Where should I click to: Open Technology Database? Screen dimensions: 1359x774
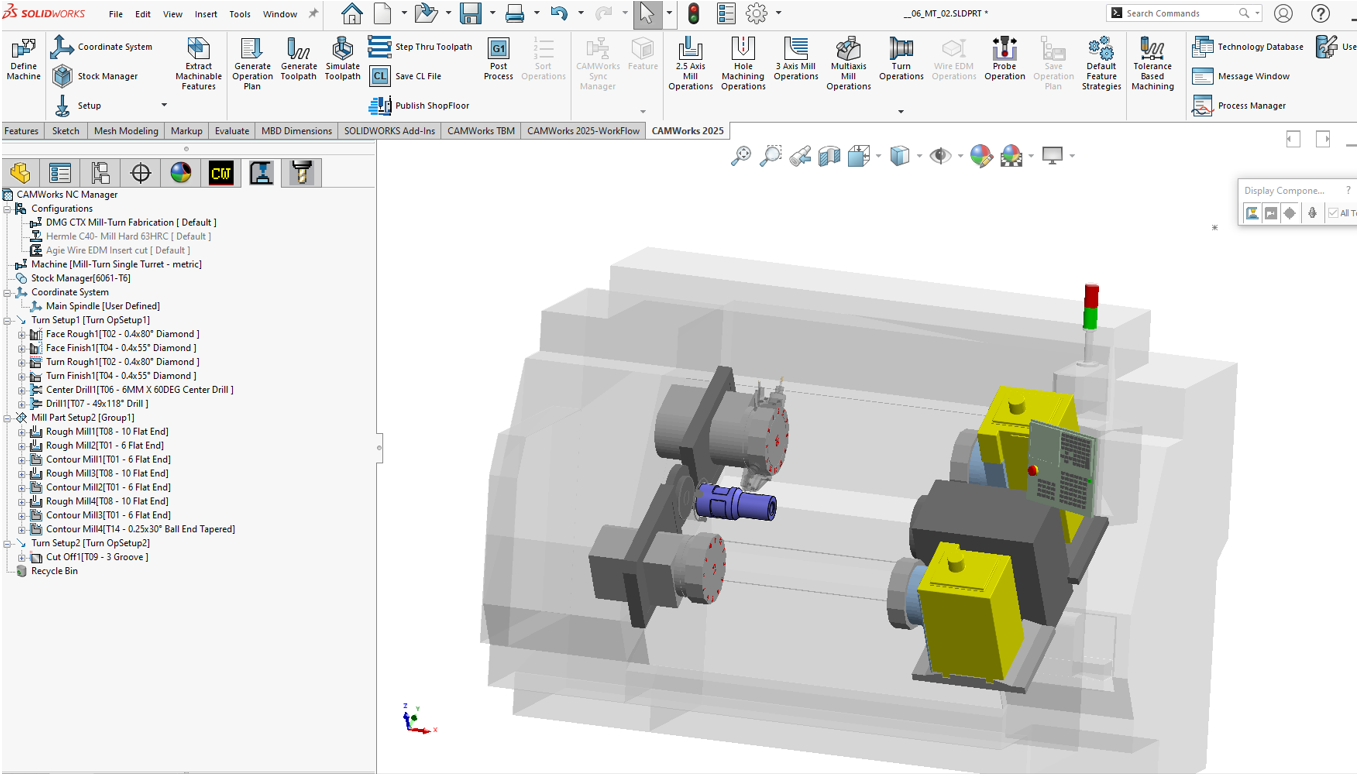(1248, 47)
